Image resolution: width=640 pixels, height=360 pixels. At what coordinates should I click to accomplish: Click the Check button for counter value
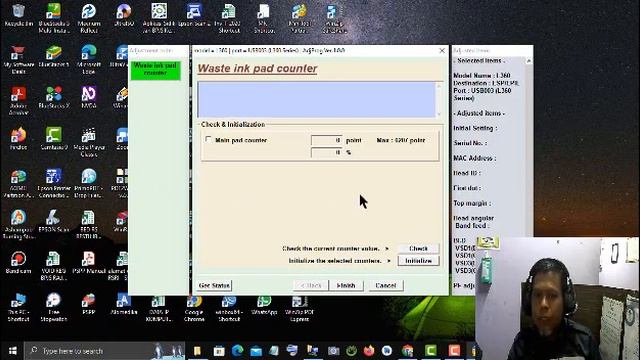coord(418,248)
